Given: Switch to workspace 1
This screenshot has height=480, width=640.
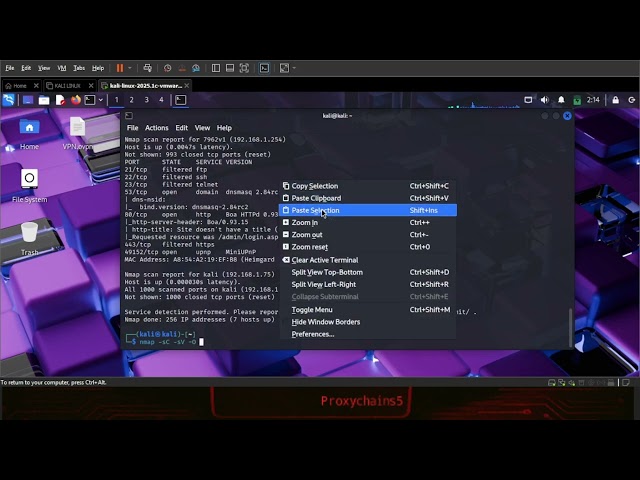Looking at the screenshot, I should [117, 100].
